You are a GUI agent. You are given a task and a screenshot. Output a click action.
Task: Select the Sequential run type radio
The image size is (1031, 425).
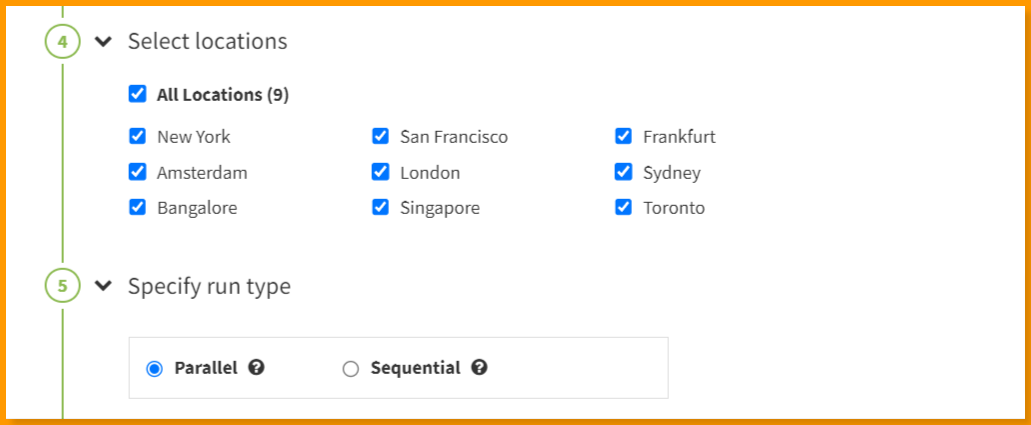pos(350,369)
